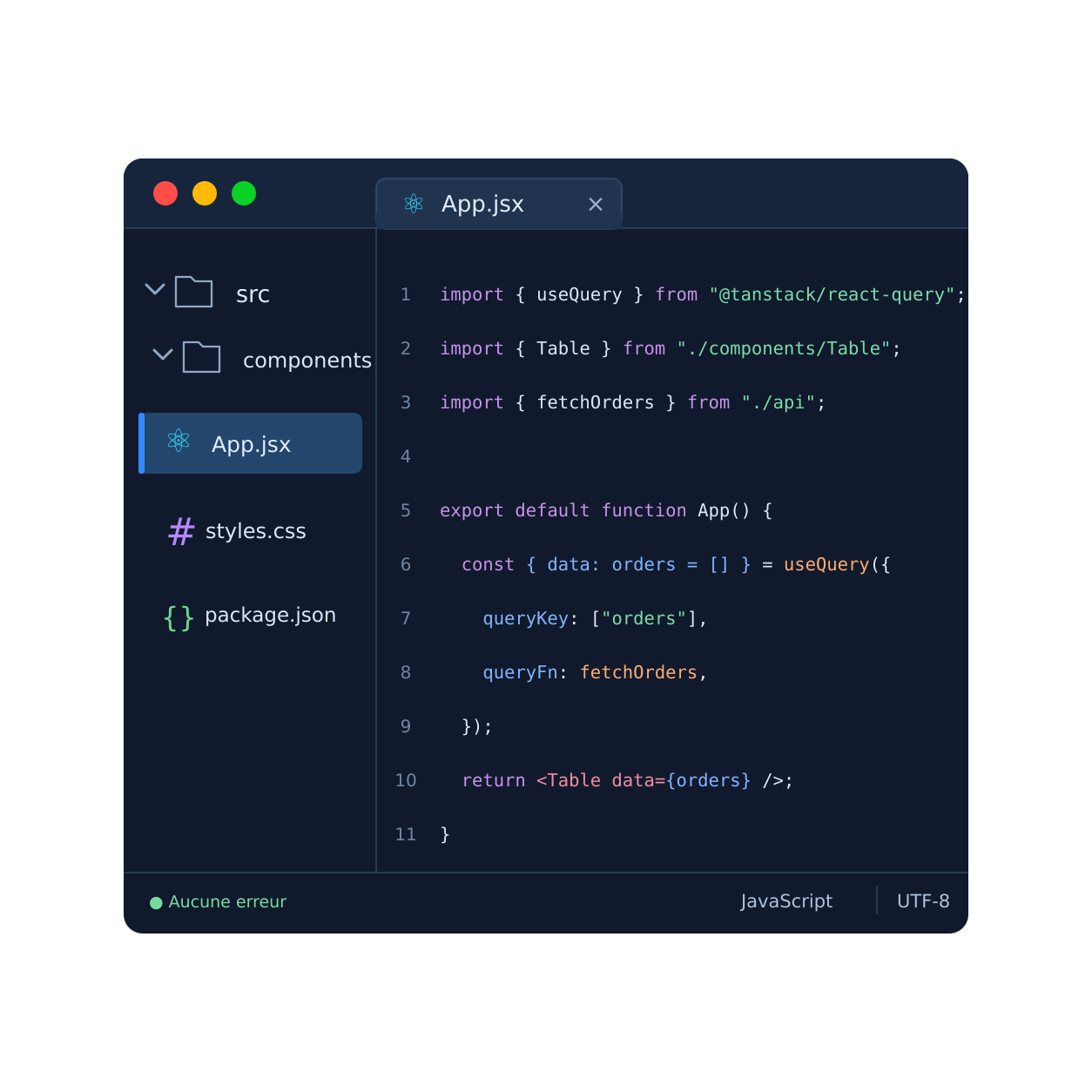The height and width of the screenshot is (1092, 1092).
Task: Click the green status dot icon
Action: [157, 903]
